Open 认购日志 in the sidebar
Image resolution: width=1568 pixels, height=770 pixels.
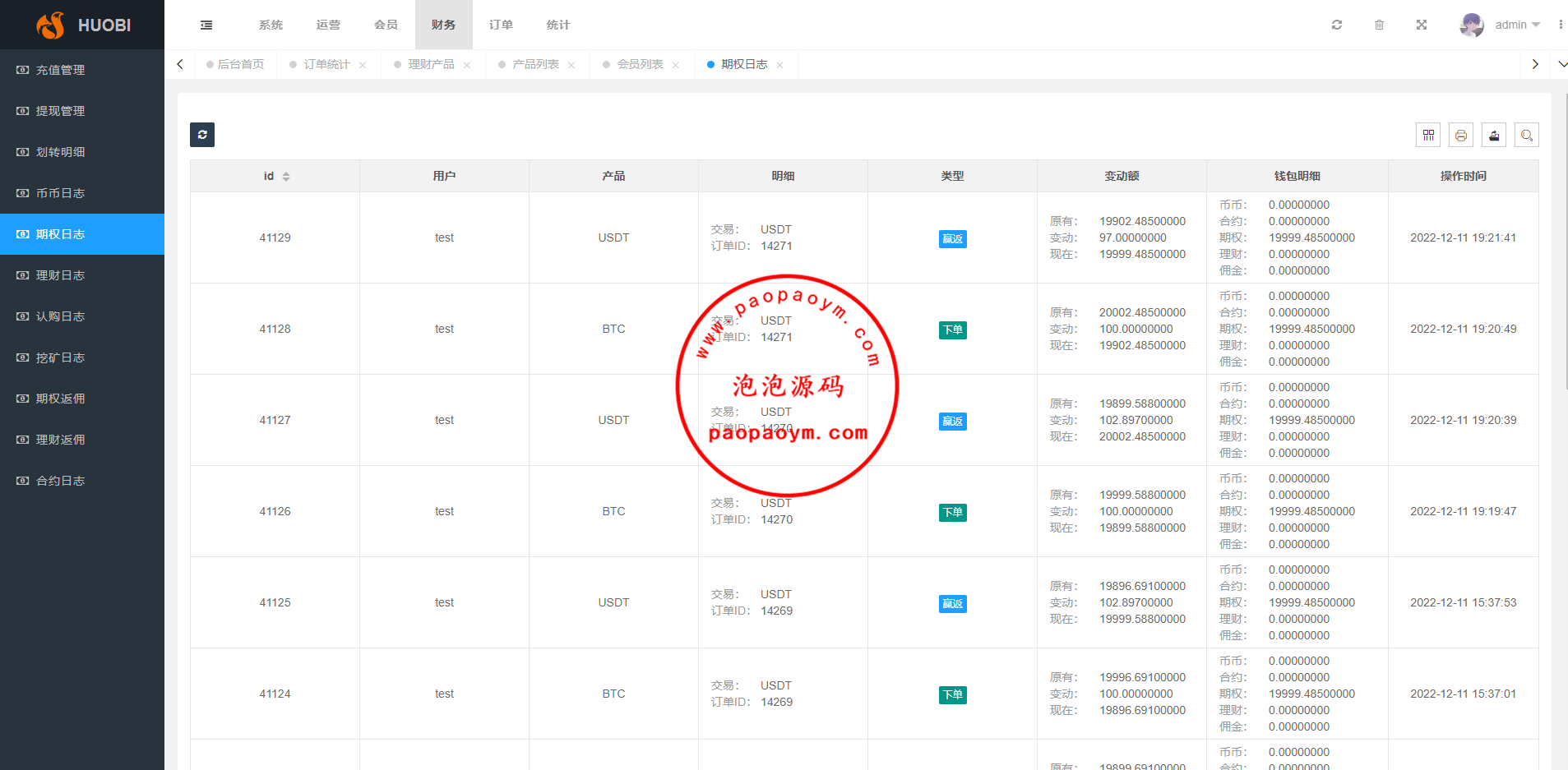click(82, 316)
